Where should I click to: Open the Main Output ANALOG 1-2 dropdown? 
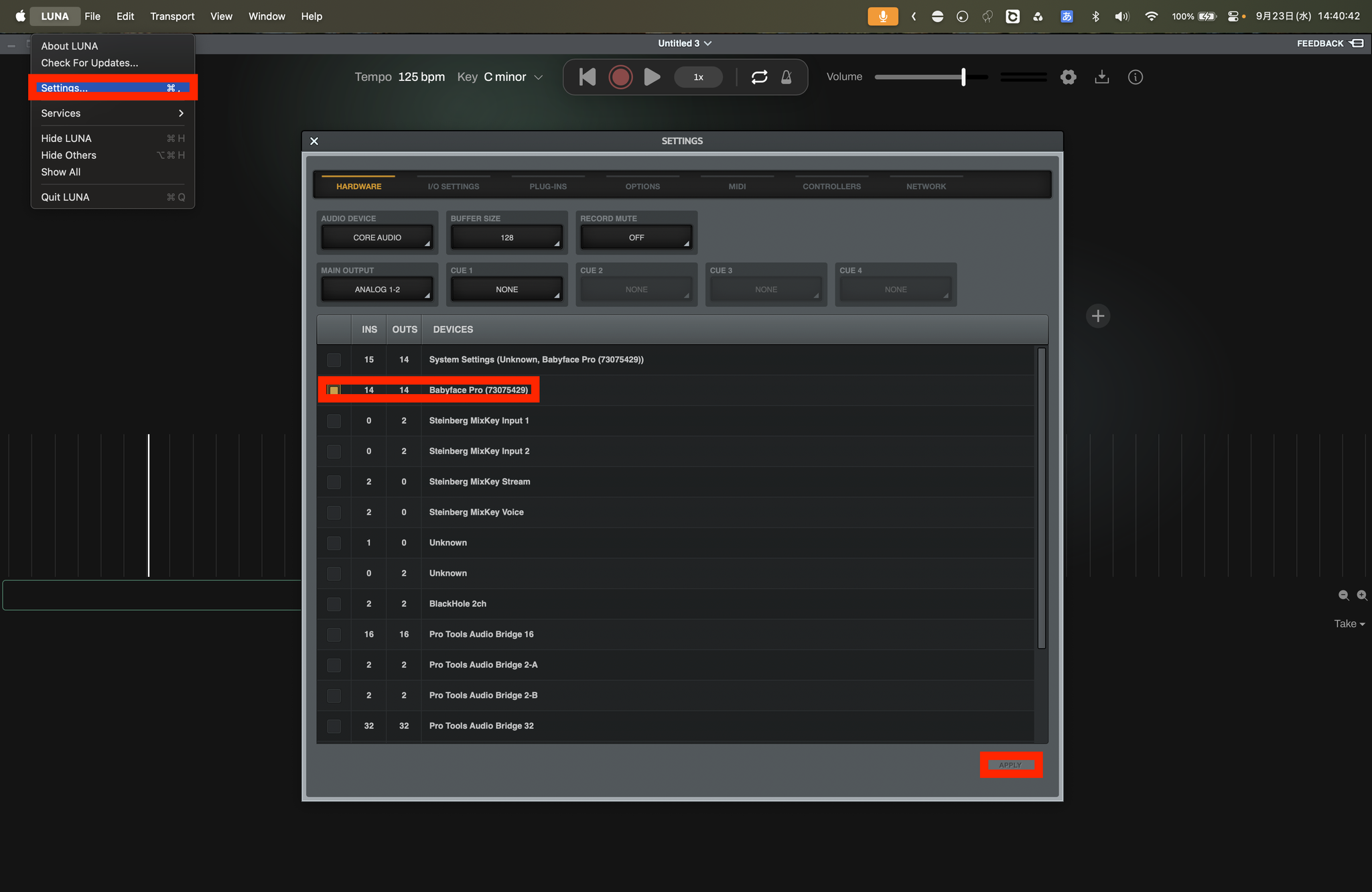[377, 290]
